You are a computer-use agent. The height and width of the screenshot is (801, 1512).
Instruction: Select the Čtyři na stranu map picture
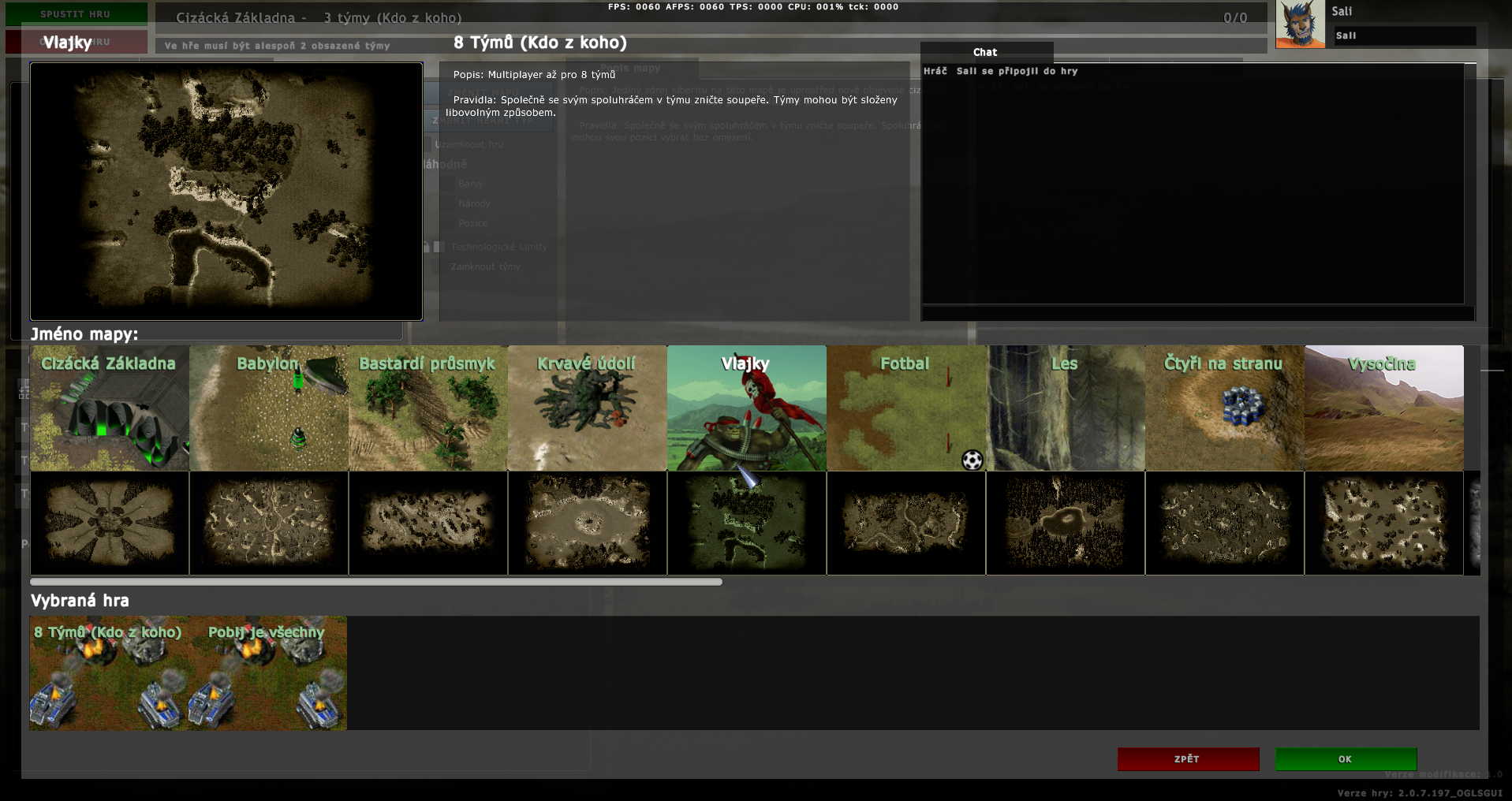coord(1225,408)
